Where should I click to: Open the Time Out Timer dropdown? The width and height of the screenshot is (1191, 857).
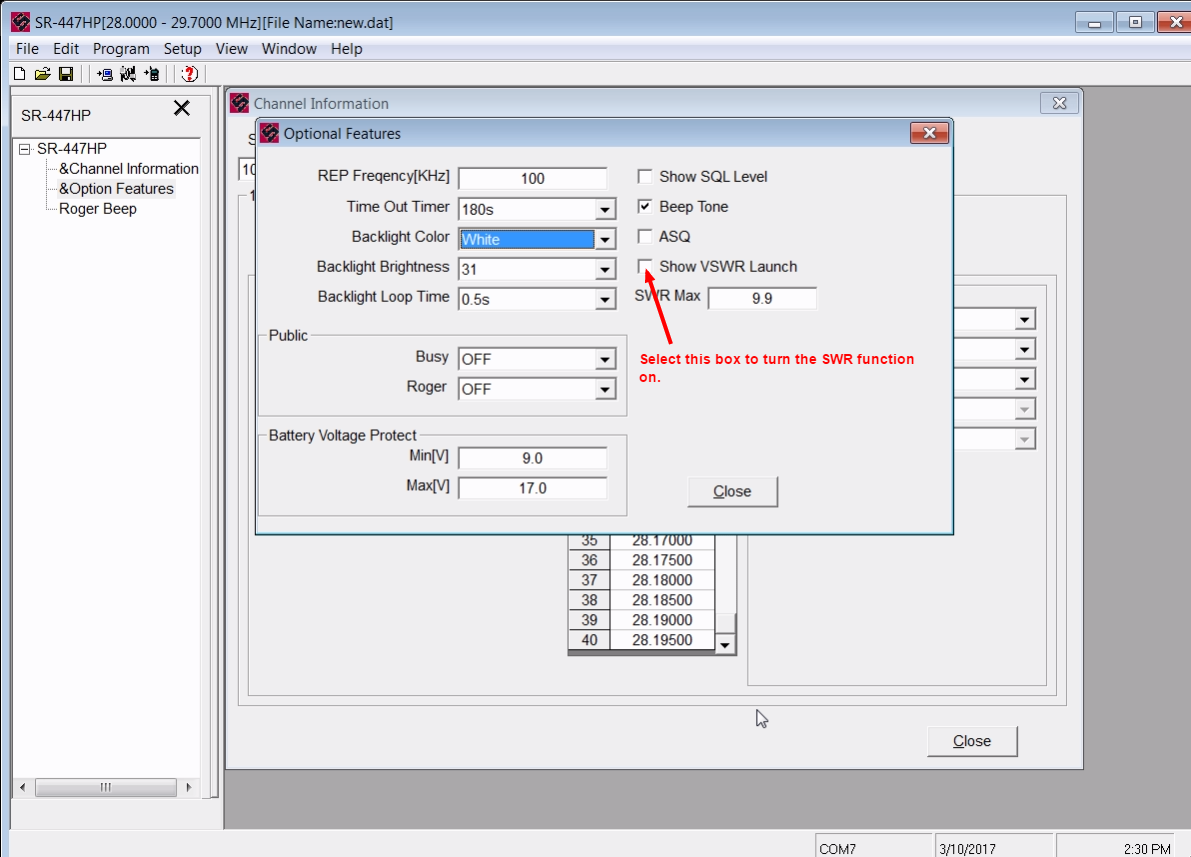point(605,209)
